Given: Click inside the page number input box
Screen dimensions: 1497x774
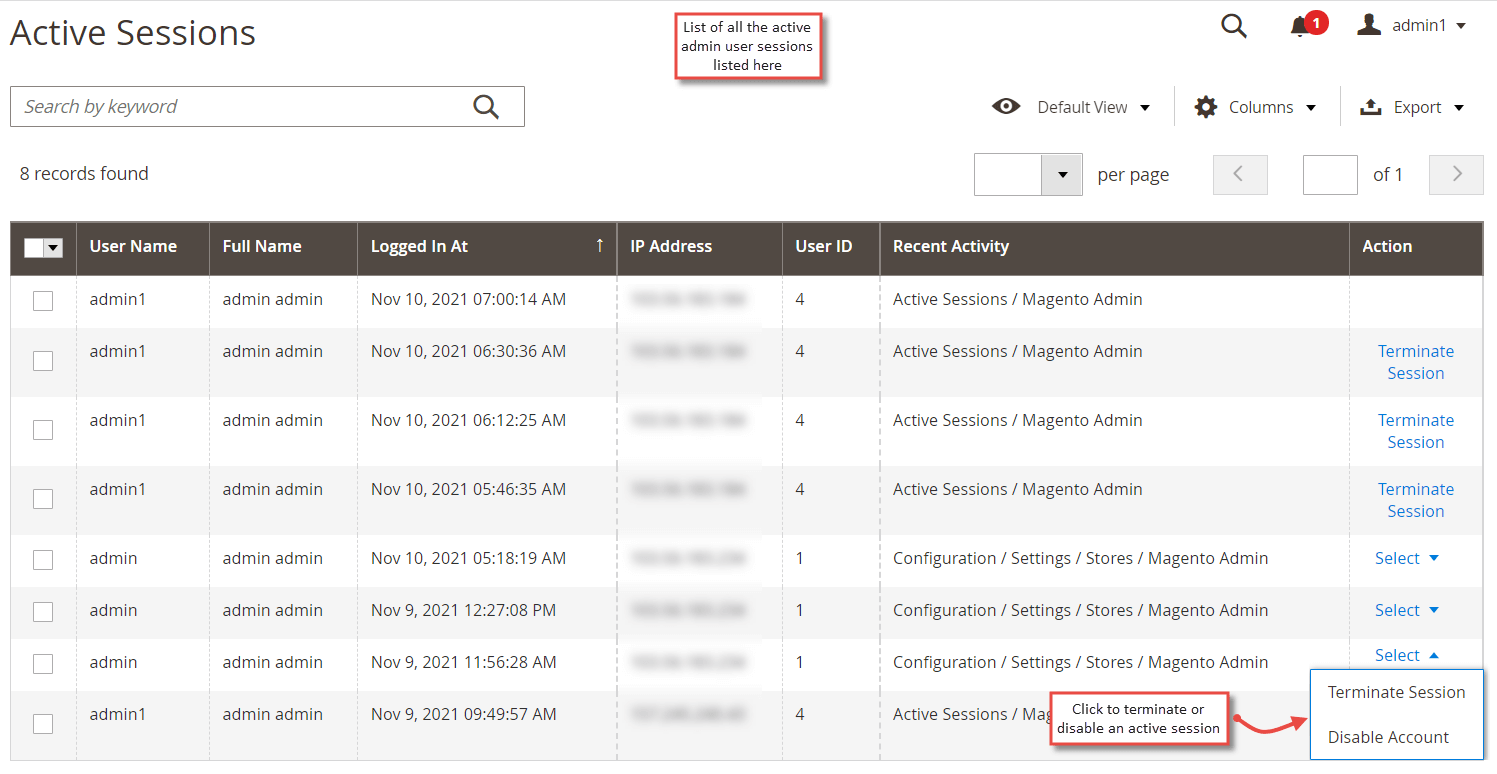Looking at the screenshot, I should click(1330, 174).
